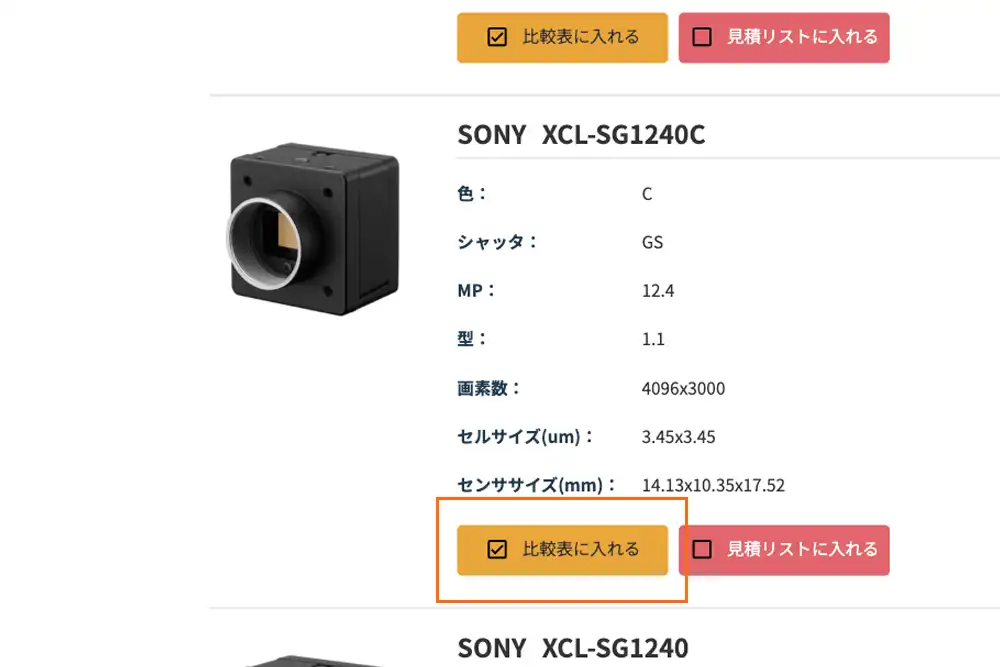
Task: Click the 型 value 1.1
Action: coord(653,339)
